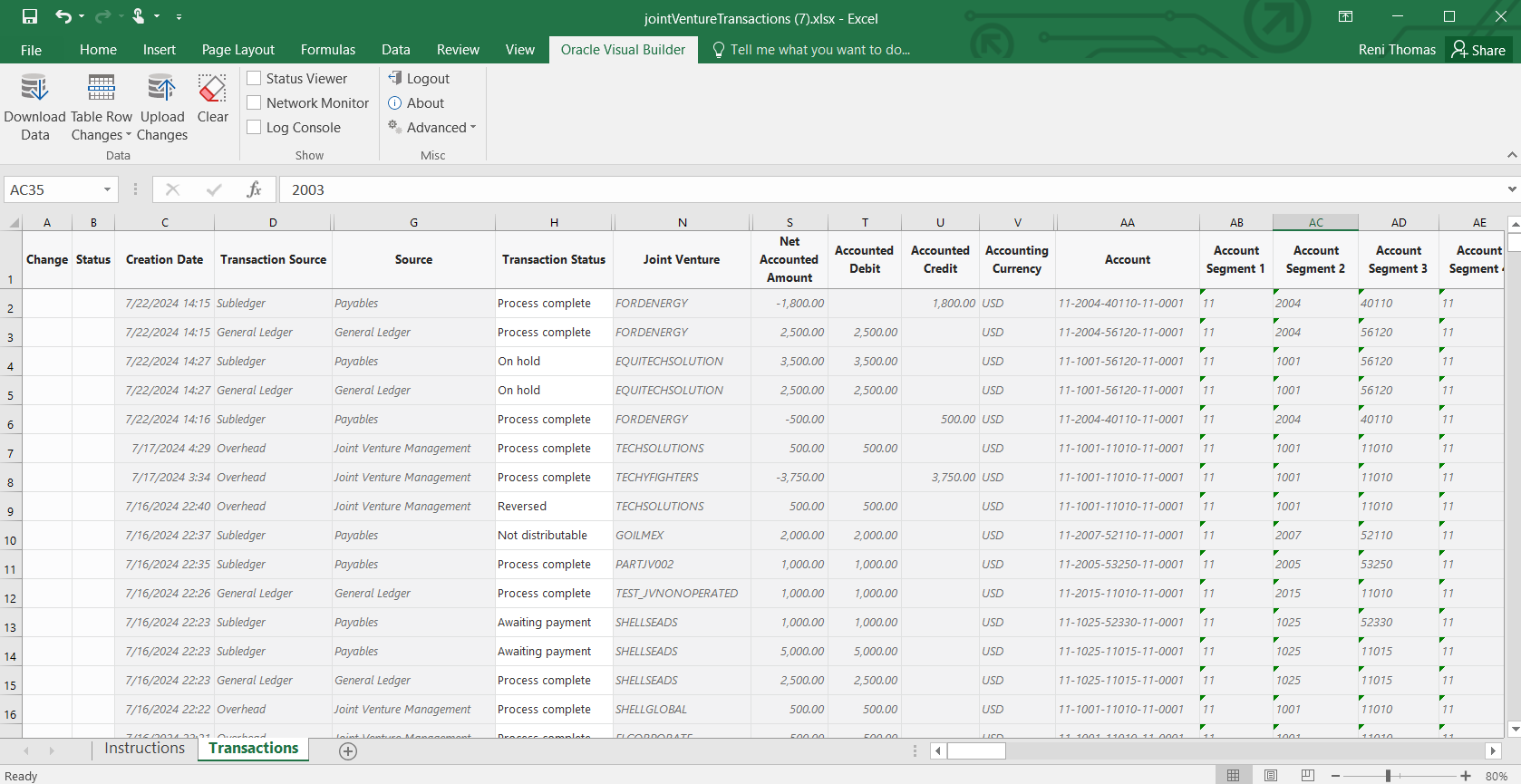Open the Advanced dropdown

(x=432, y=128)
